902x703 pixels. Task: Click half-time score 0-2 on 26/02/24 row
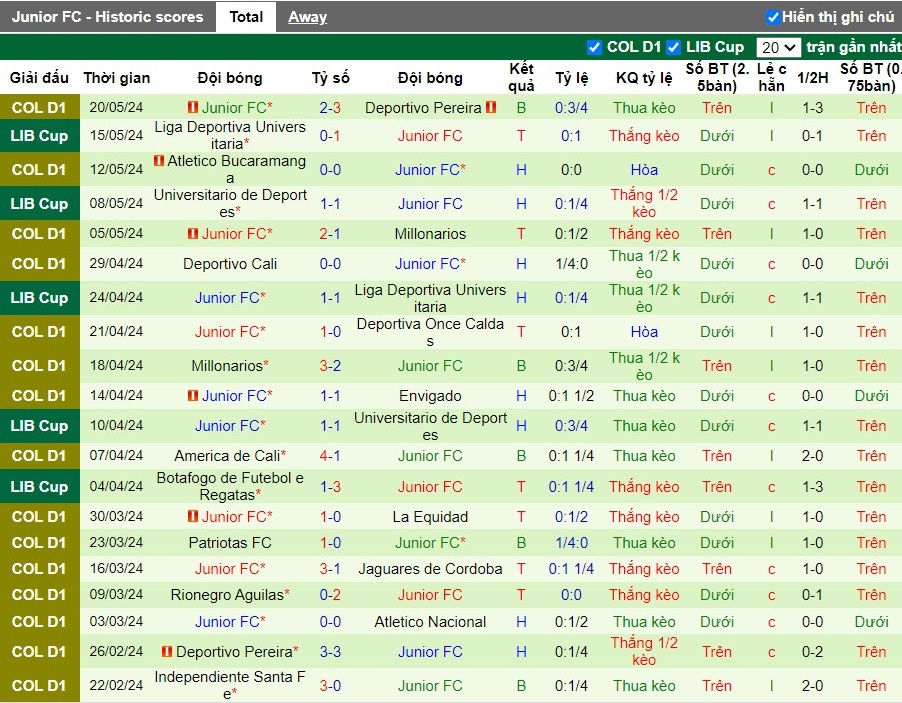[812, 652]
